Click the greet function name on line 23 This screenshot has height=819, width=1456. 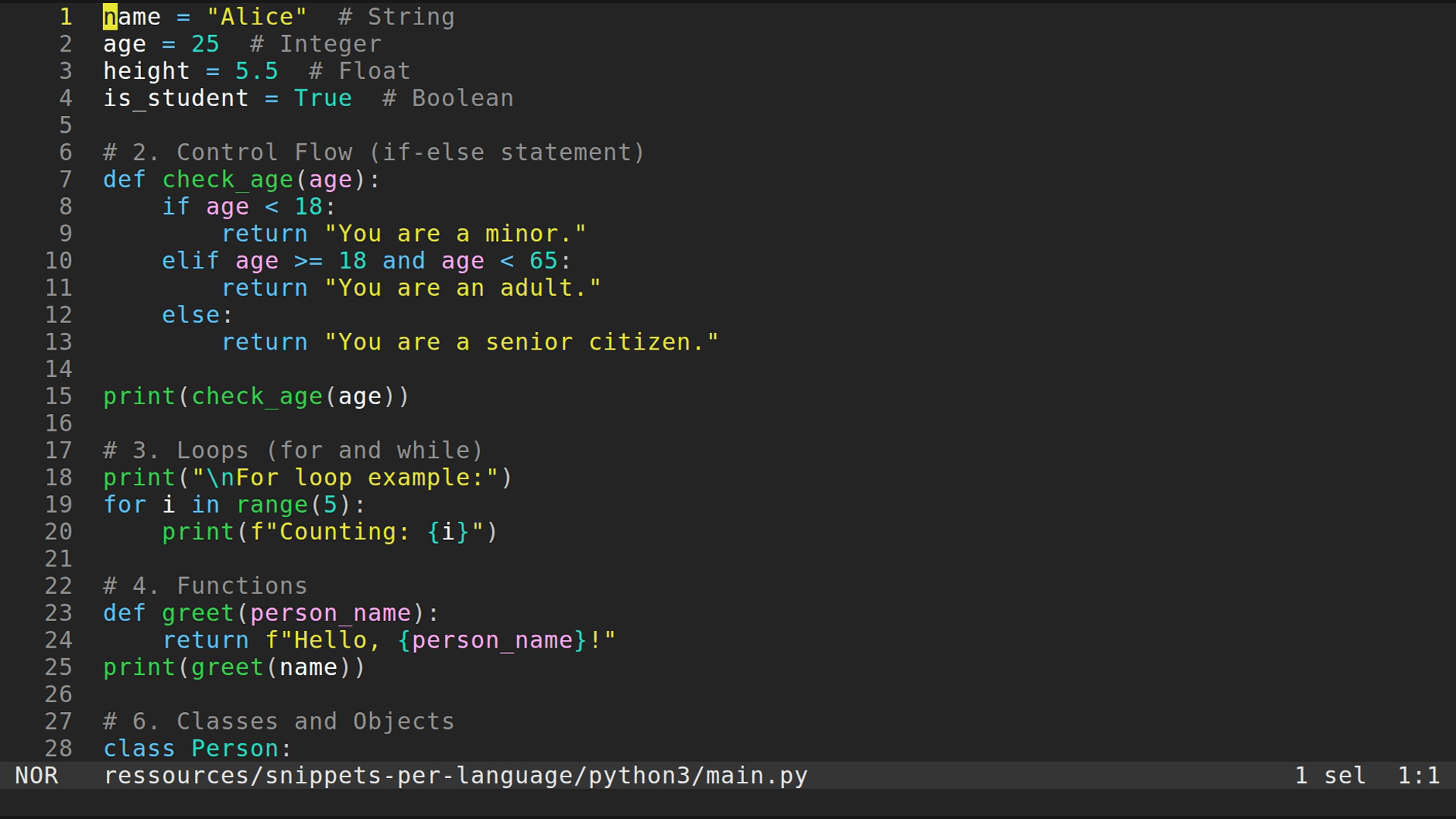(197, 612)
